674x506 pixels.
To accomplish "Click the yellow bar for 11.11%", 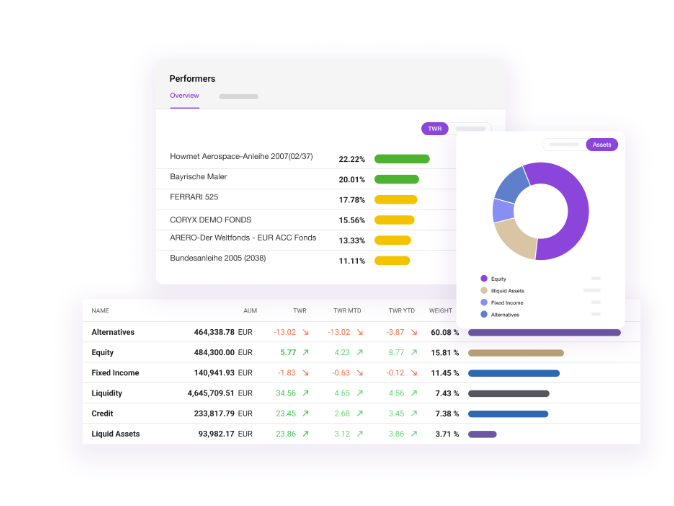I will 392,261.
